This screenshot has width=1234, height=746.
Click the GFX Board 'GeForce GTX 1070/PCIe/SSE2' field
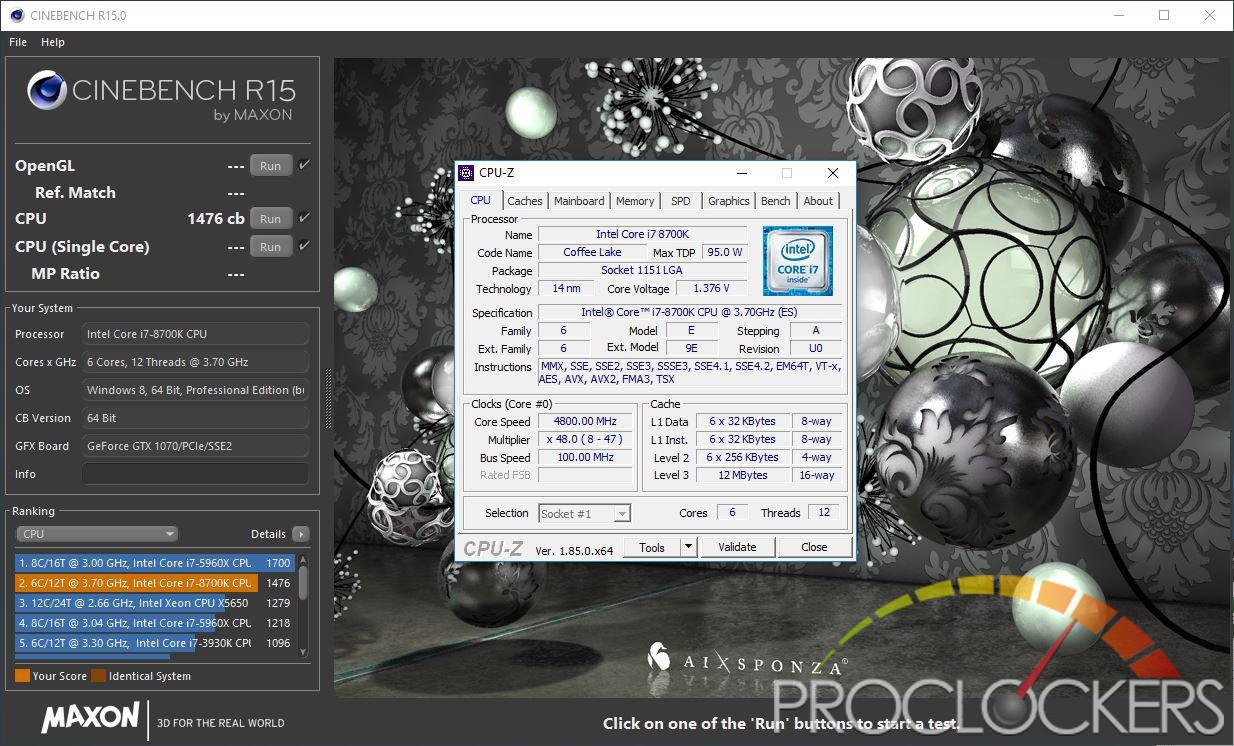(x=195, y=446)
